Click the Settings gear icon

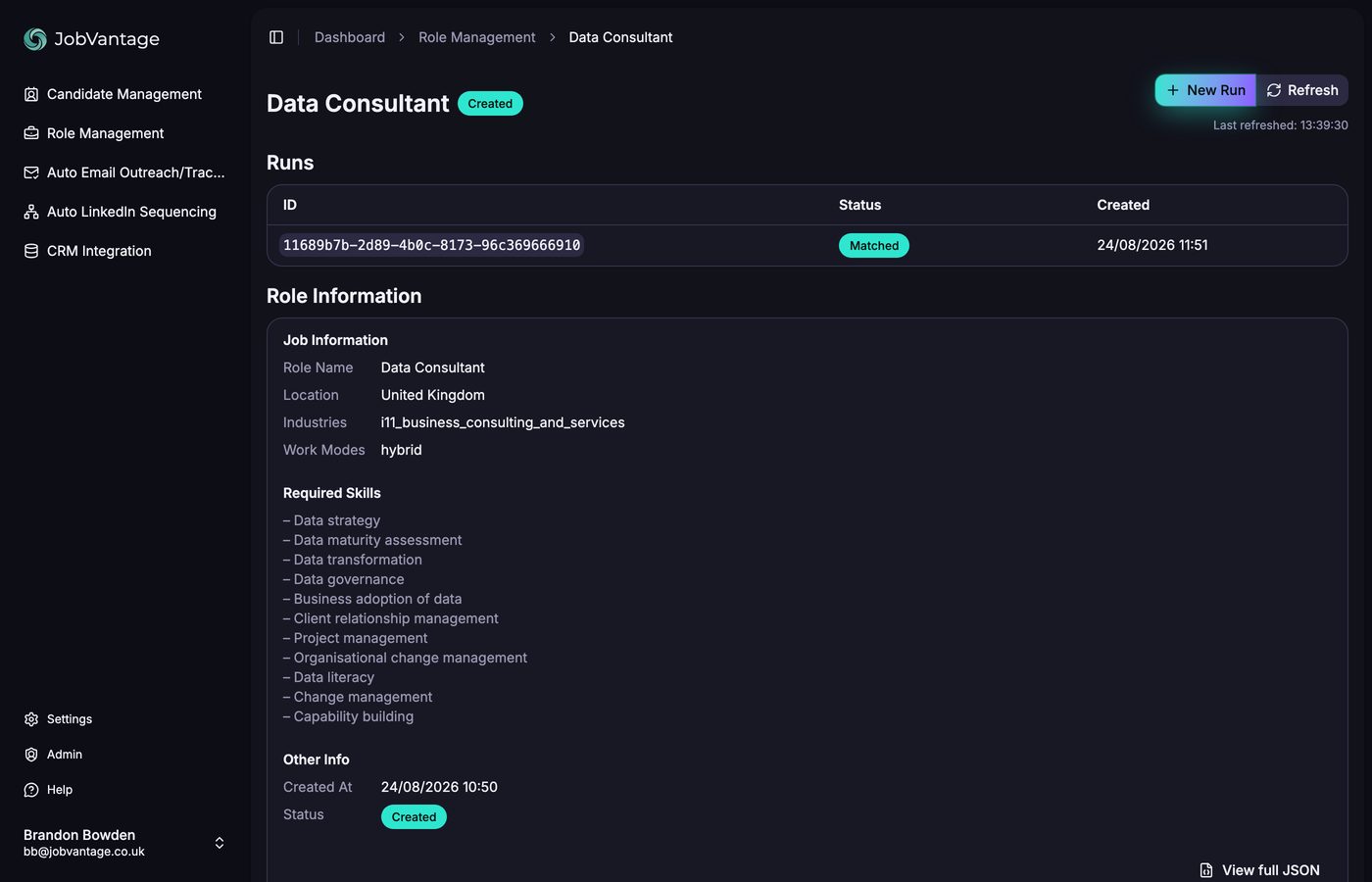[x=31, y=719]
